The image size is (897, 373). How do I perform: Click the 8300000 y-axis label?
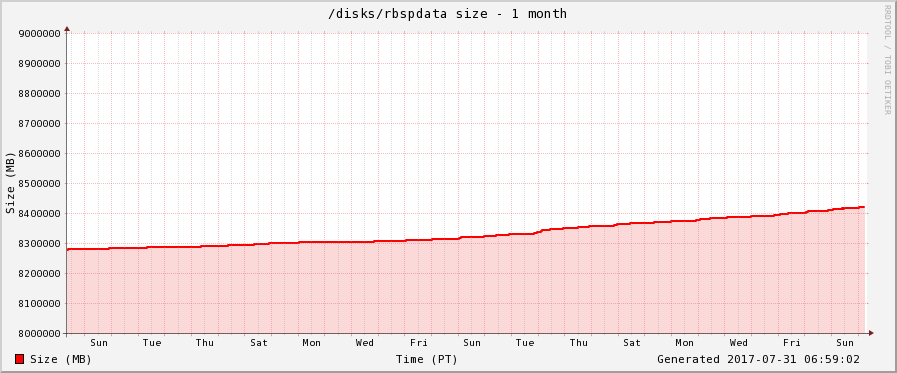[39, 244]
